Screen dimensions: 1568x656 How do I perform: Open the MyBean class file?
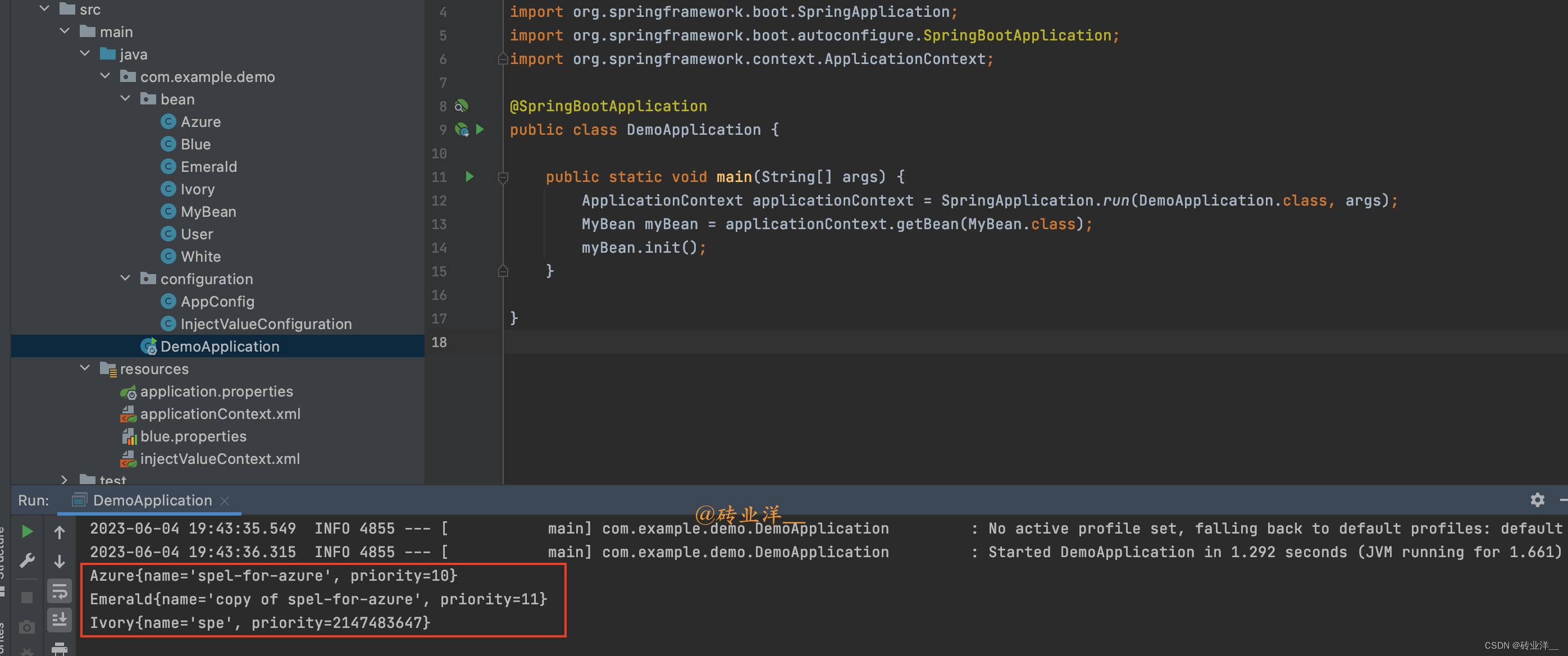[208, 211]
